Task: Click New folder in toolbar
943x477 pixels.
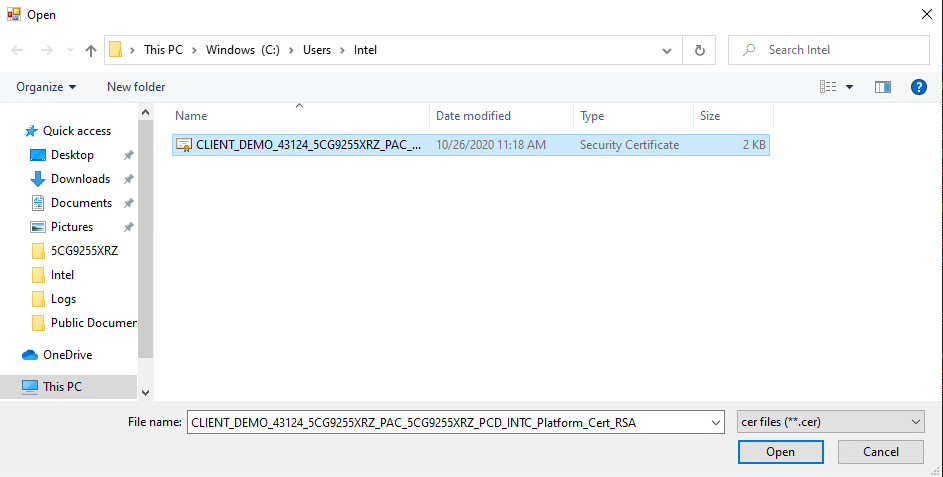Action: point(136,87)
